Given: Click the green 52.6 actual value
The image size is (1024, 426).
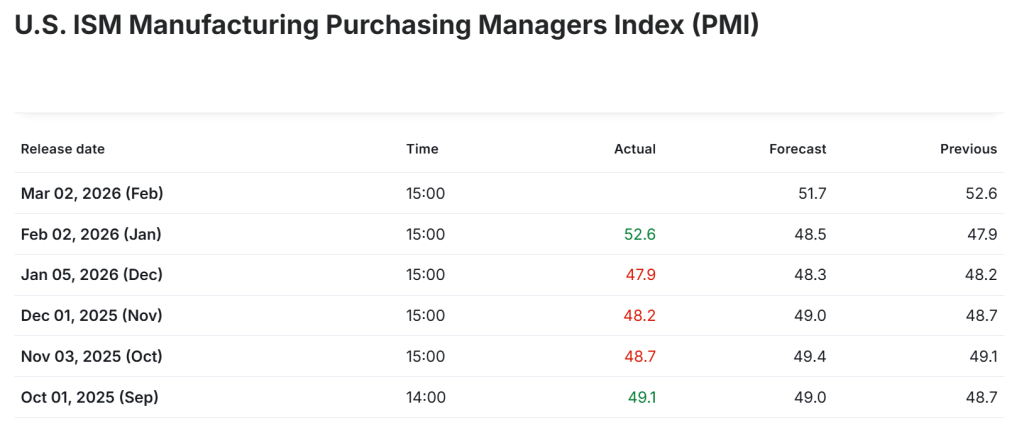Looking at the screenshot, I should pyautogui.click(x=638, y=234).
